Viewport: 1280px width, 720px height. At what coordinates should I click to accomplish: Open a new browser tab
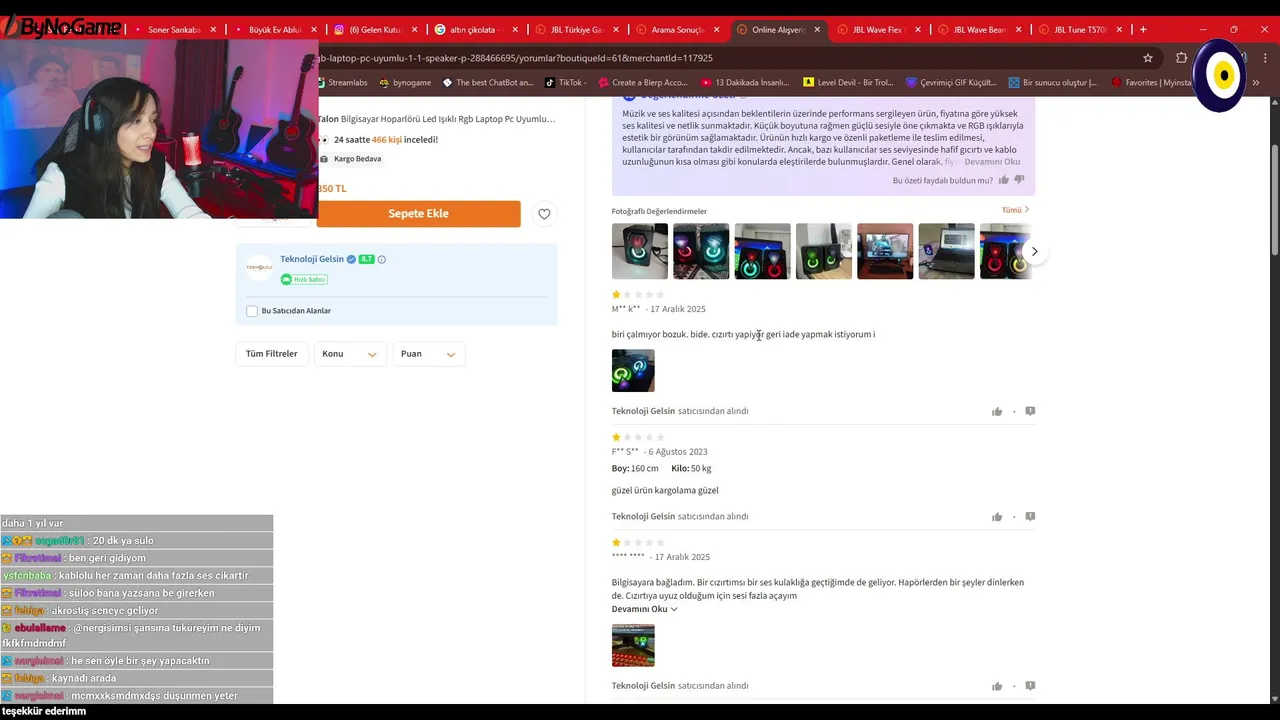coord(1143,30)
